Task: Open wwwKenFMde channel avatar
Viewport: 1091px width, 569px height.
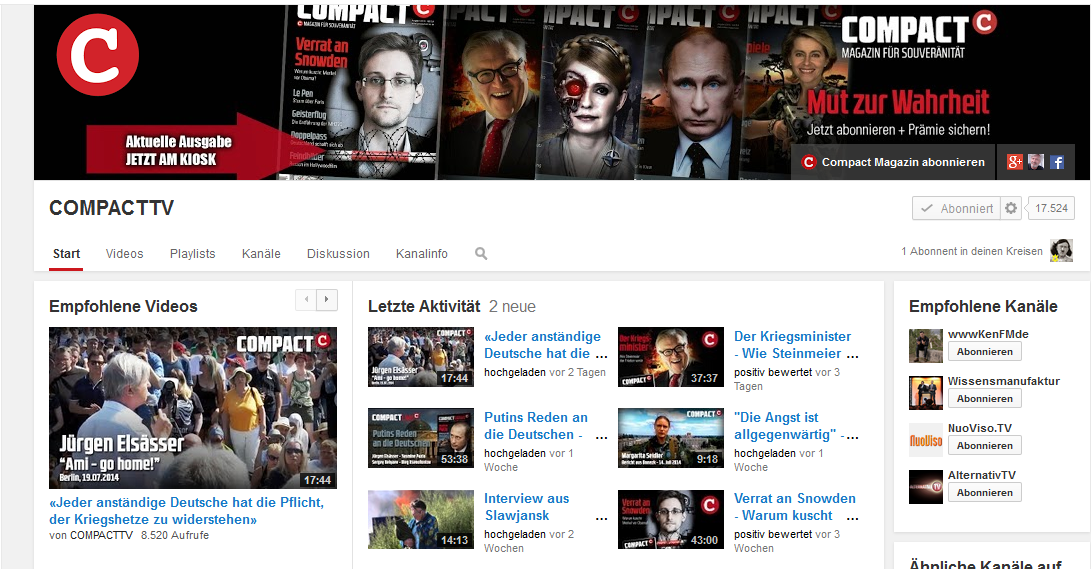Action: [x=925, y=346]
